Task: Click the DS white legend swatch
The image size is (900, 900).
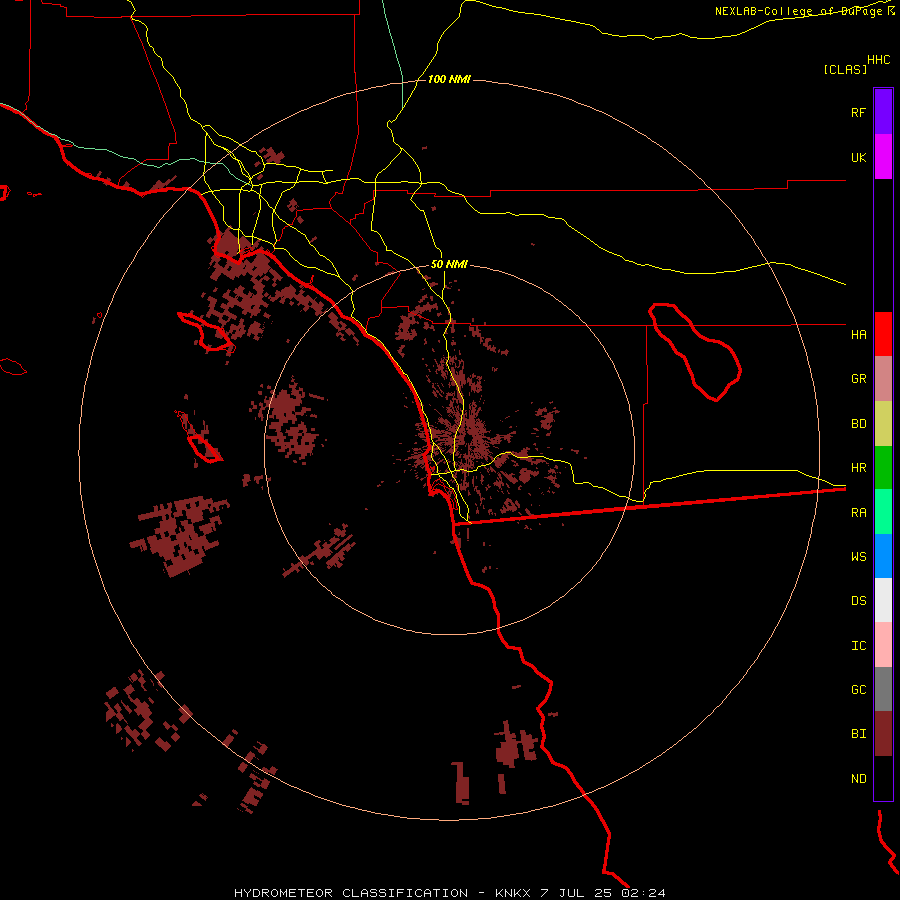Action: [883, 600]
